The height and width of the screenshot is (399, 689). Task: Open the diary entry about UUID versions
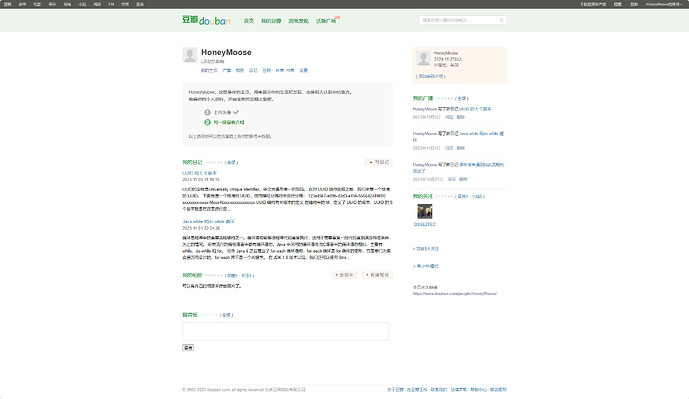[199, 173]
